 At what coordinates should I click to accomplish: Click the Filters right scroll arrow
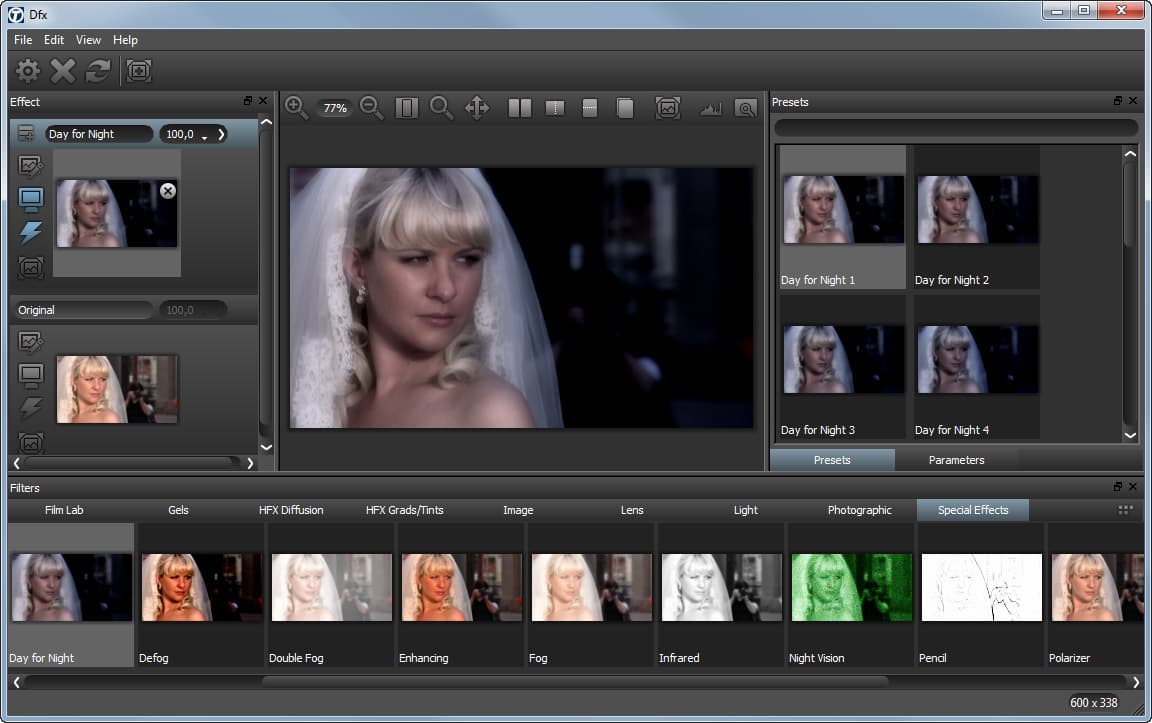[1136, 683]
